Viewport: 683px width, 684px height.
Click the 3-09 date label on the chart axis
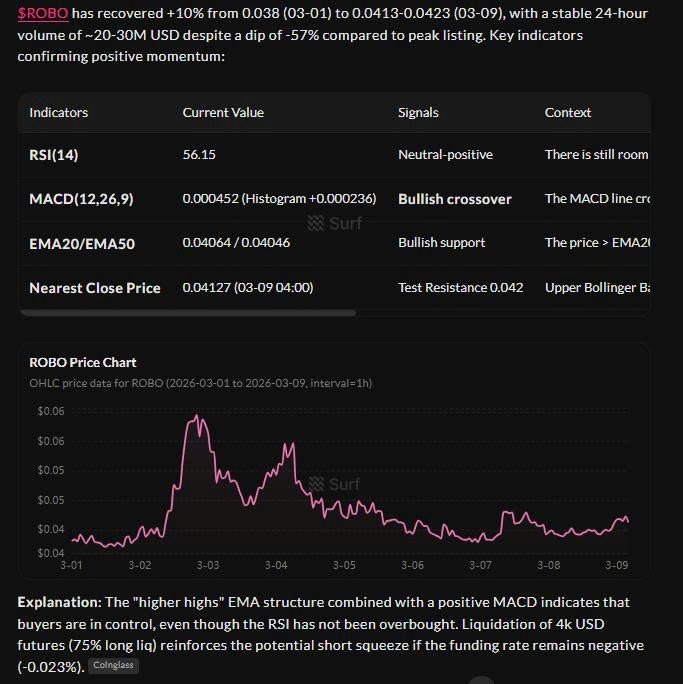(618, 565)
